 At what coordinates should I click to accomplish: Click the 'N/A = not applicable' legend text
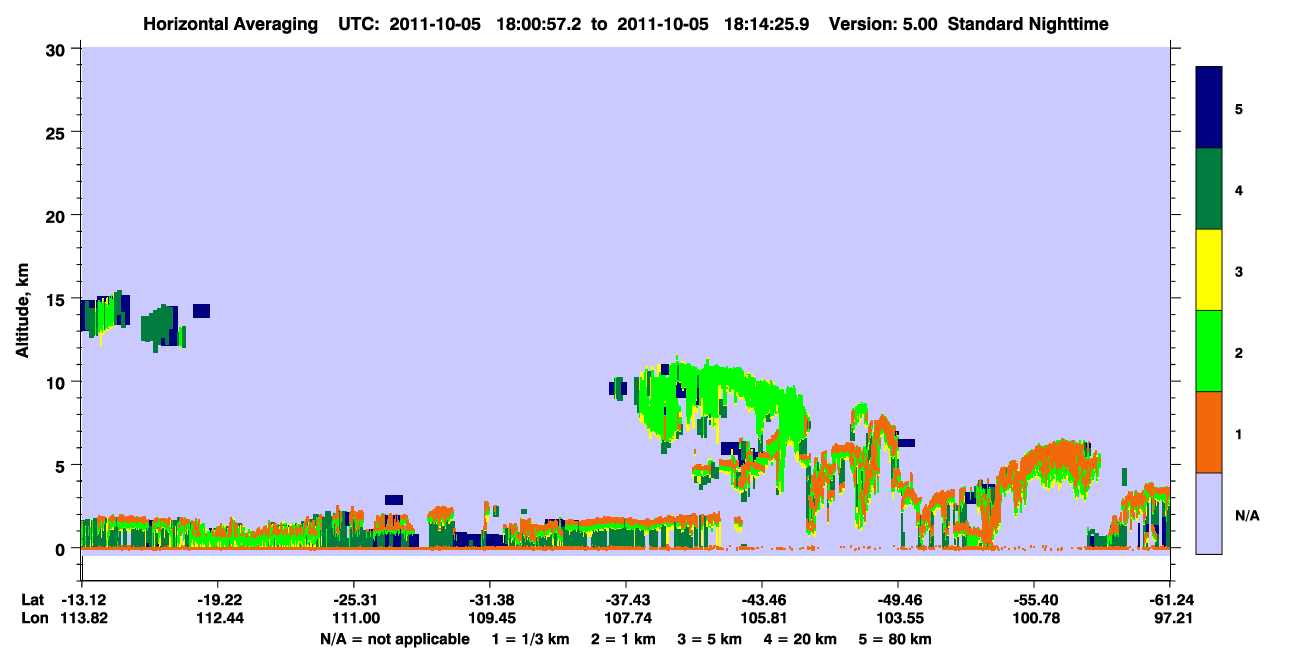pos(395,639)
